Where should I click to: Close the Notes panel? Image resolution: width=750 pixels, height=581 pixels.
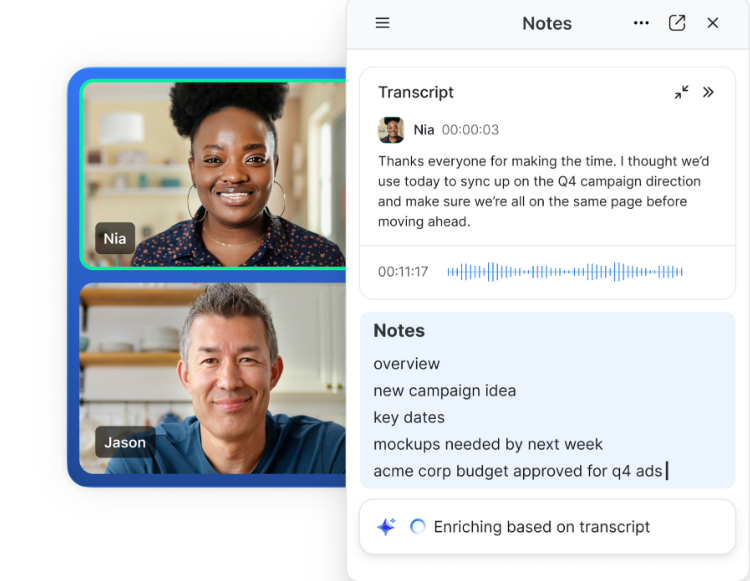click(713, 23)
